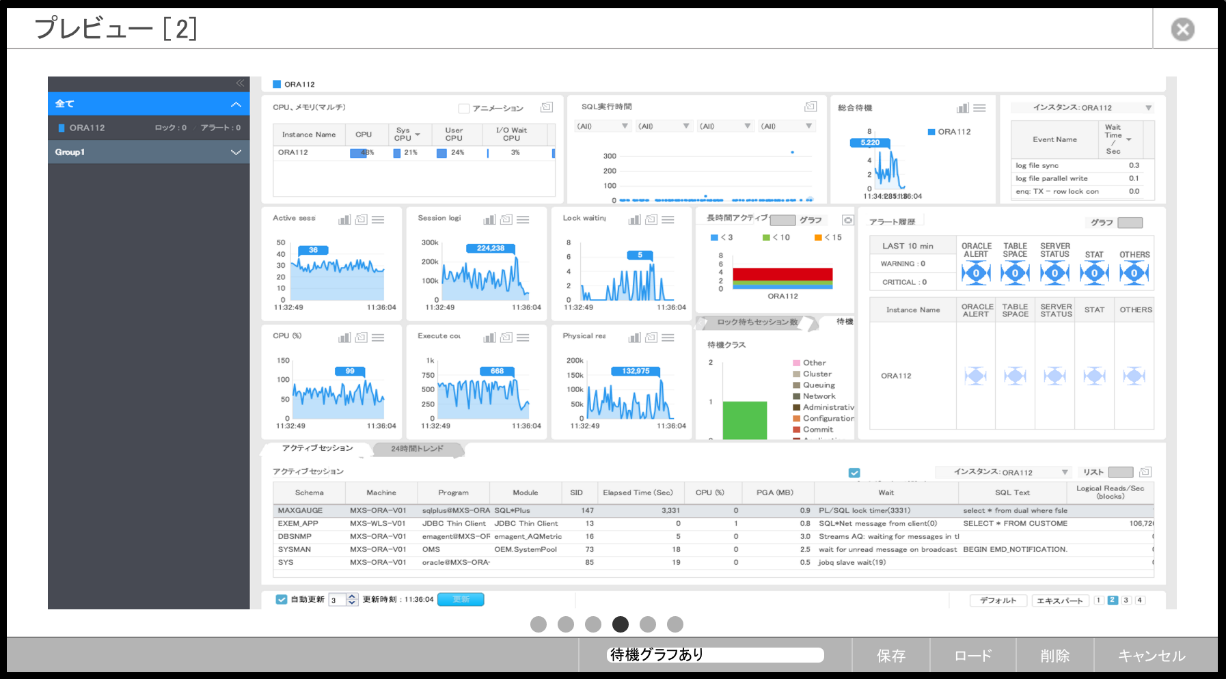Click the 削除 button
1226x679 pixels.
pos(1055,656)
